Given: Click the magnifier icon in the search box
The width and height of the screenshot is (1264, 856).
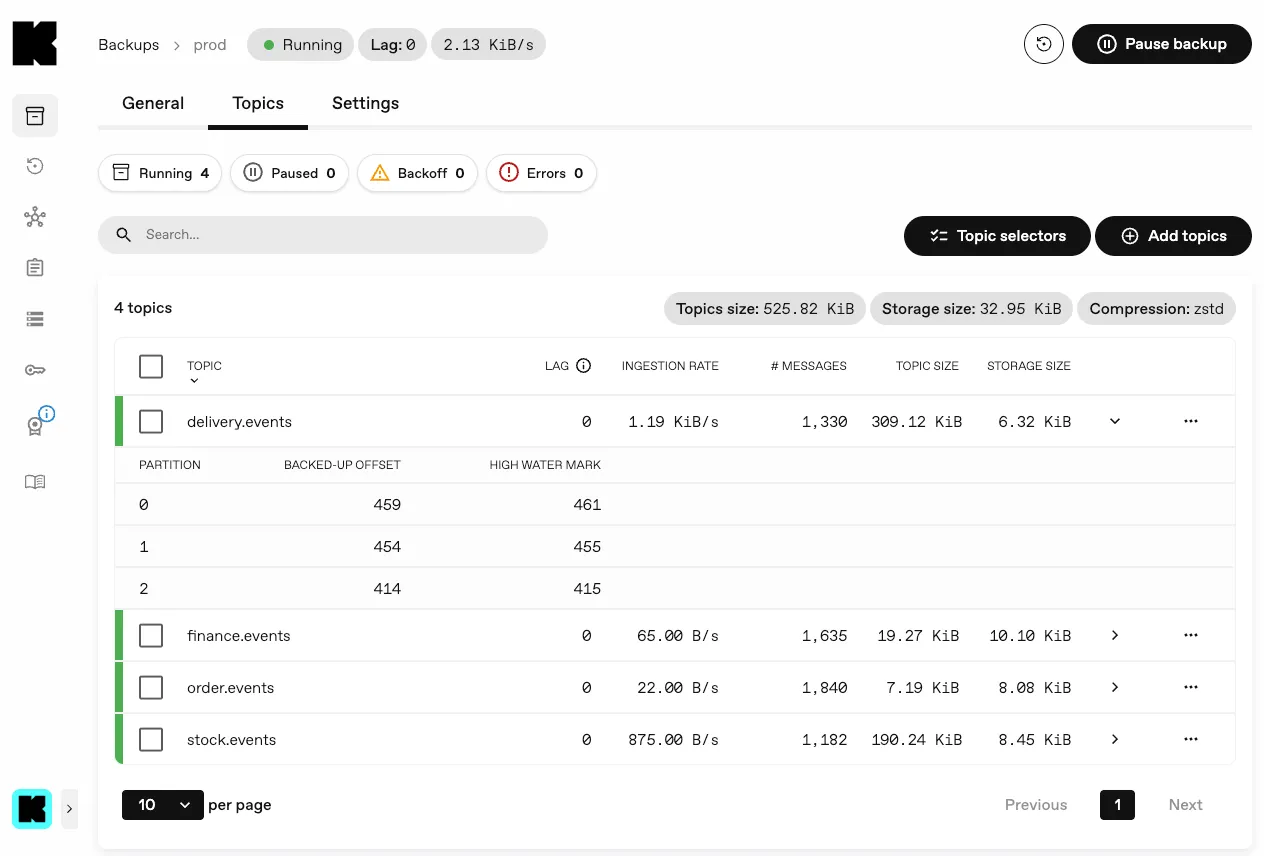Looking at the screenshot, I should coord(124,235).
